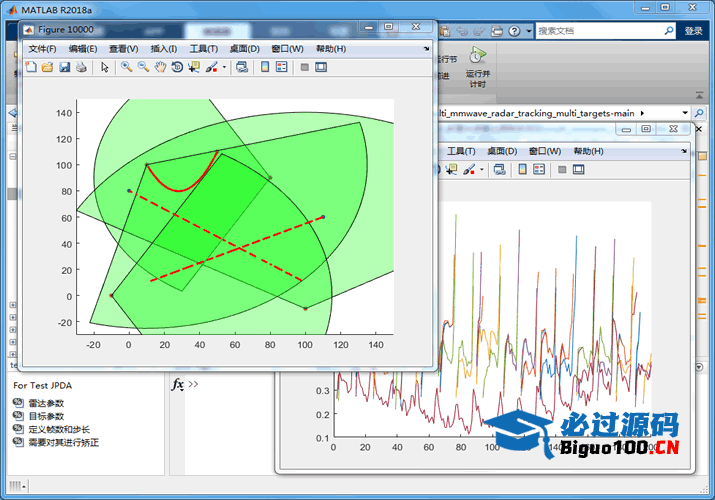Open 帮助(H) menu in the second figure window

click(x=589, y=151)
